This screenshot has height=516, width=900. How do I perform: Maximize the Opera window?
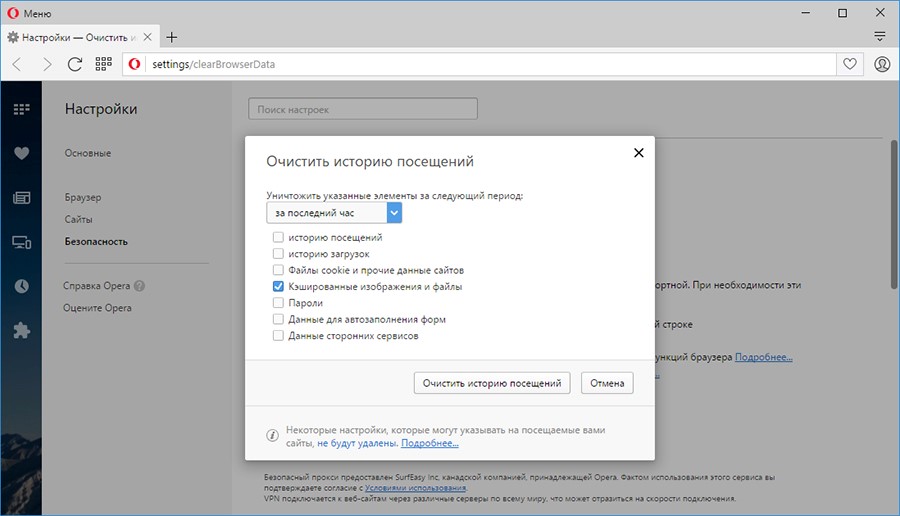(842, 13)
